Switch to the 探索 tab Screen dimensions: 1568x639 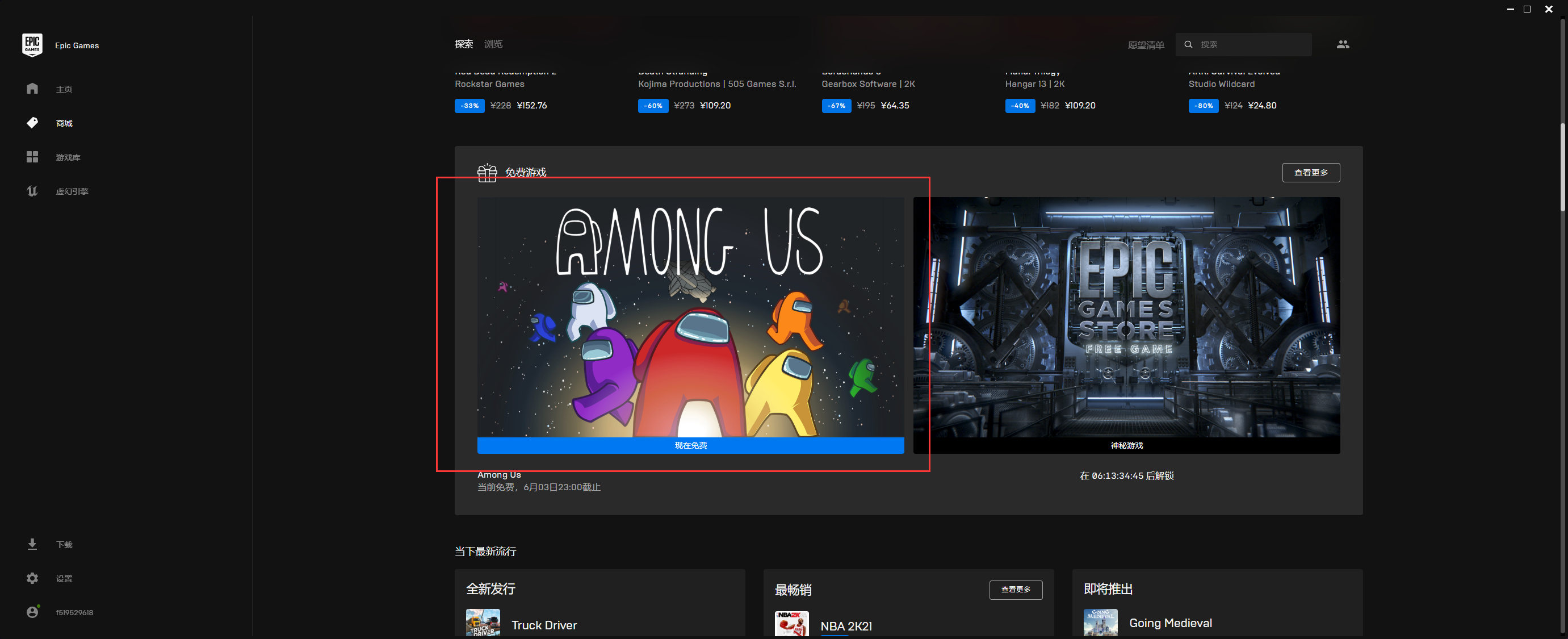coord(464,44)
